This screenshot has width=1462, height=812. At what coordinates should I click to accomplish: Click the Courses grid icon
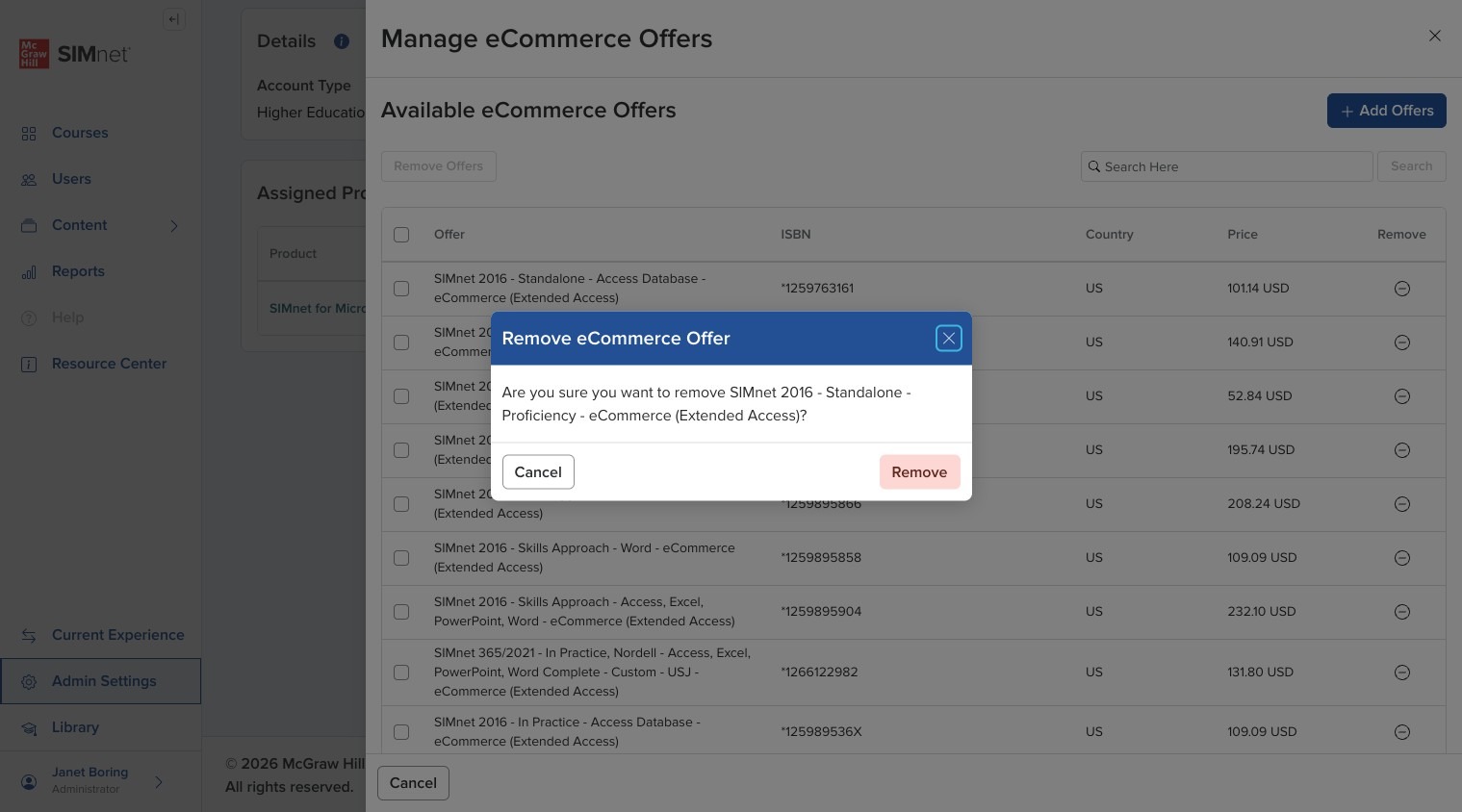point(29,134)
